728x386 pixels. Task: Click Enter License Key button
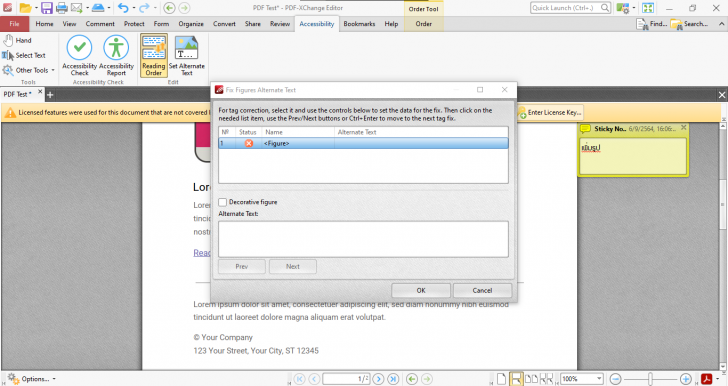[x=550, y=112]
